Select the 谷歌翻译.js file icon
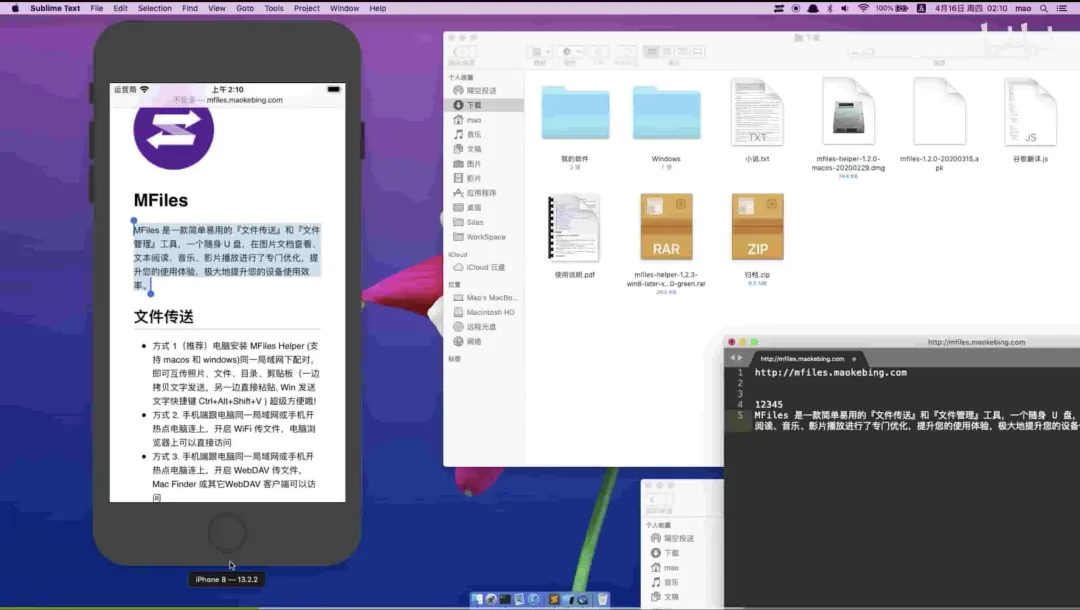1080x610 pixels. click(x=1030, y=112)
